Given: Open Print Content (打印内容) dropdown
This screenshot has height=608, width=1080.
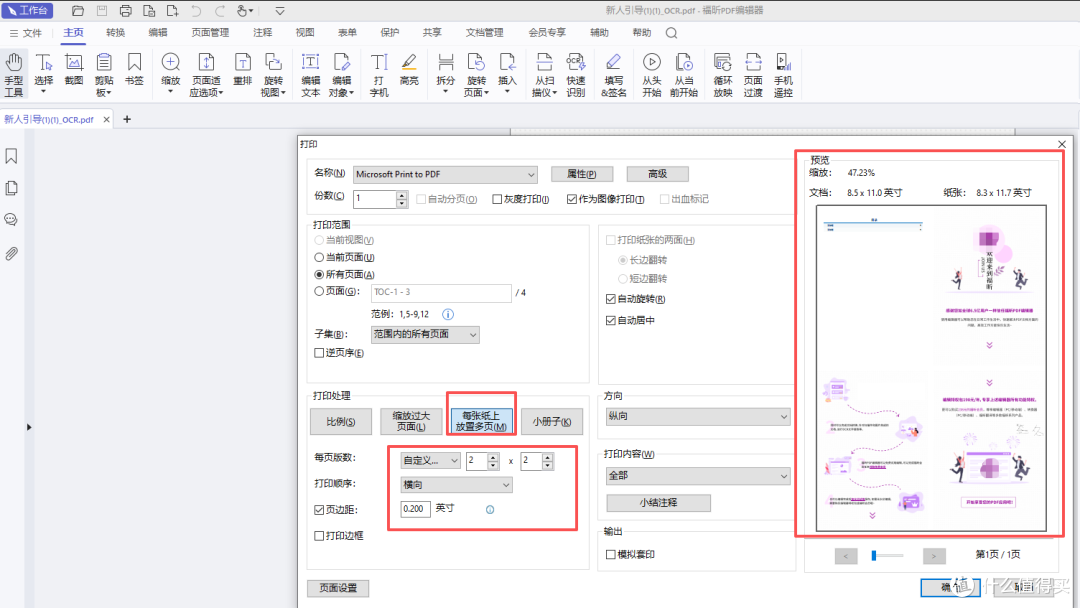Looking at the screenshot, I should coord(697,476).
